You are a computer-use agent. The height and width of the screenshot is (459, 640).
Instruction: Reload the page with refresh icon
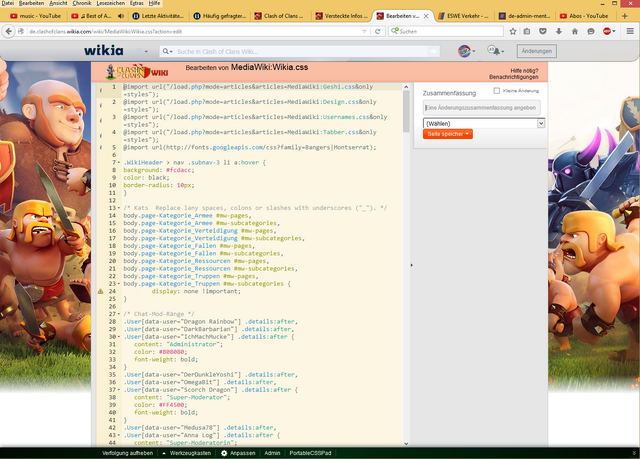pos(378,31)
